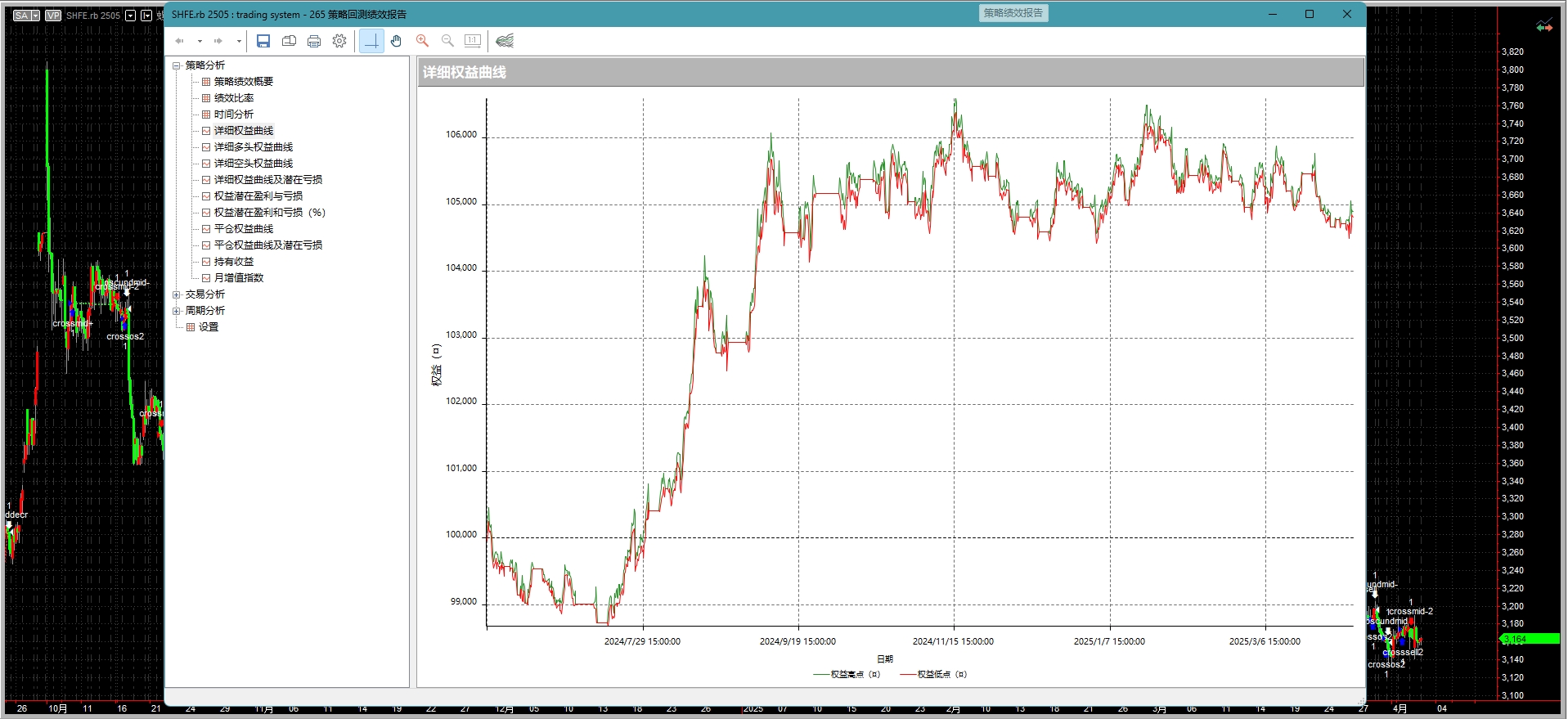The height and width of the screenshot is (719, 1568).
Task: Open the back history dropdown arrow
Action: pyautogui.click(x=200, y=41)
